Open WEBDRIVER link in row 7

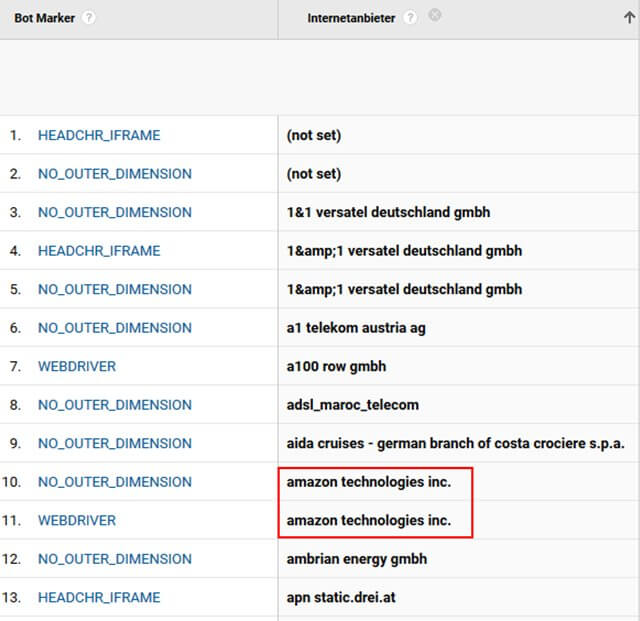(77, 366)
